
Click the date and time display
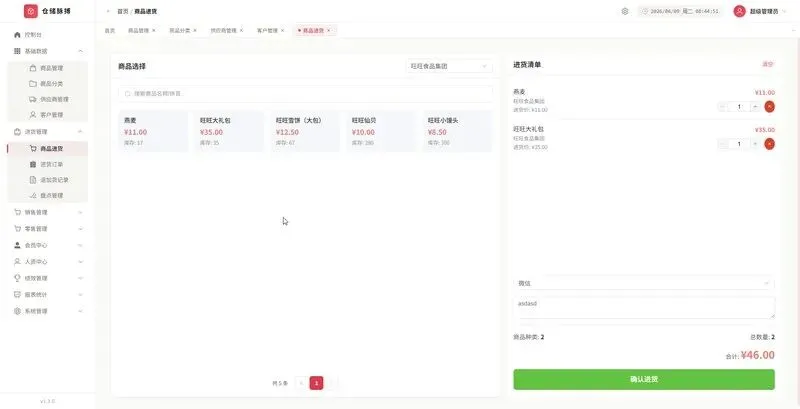click(x=680, y=11)
